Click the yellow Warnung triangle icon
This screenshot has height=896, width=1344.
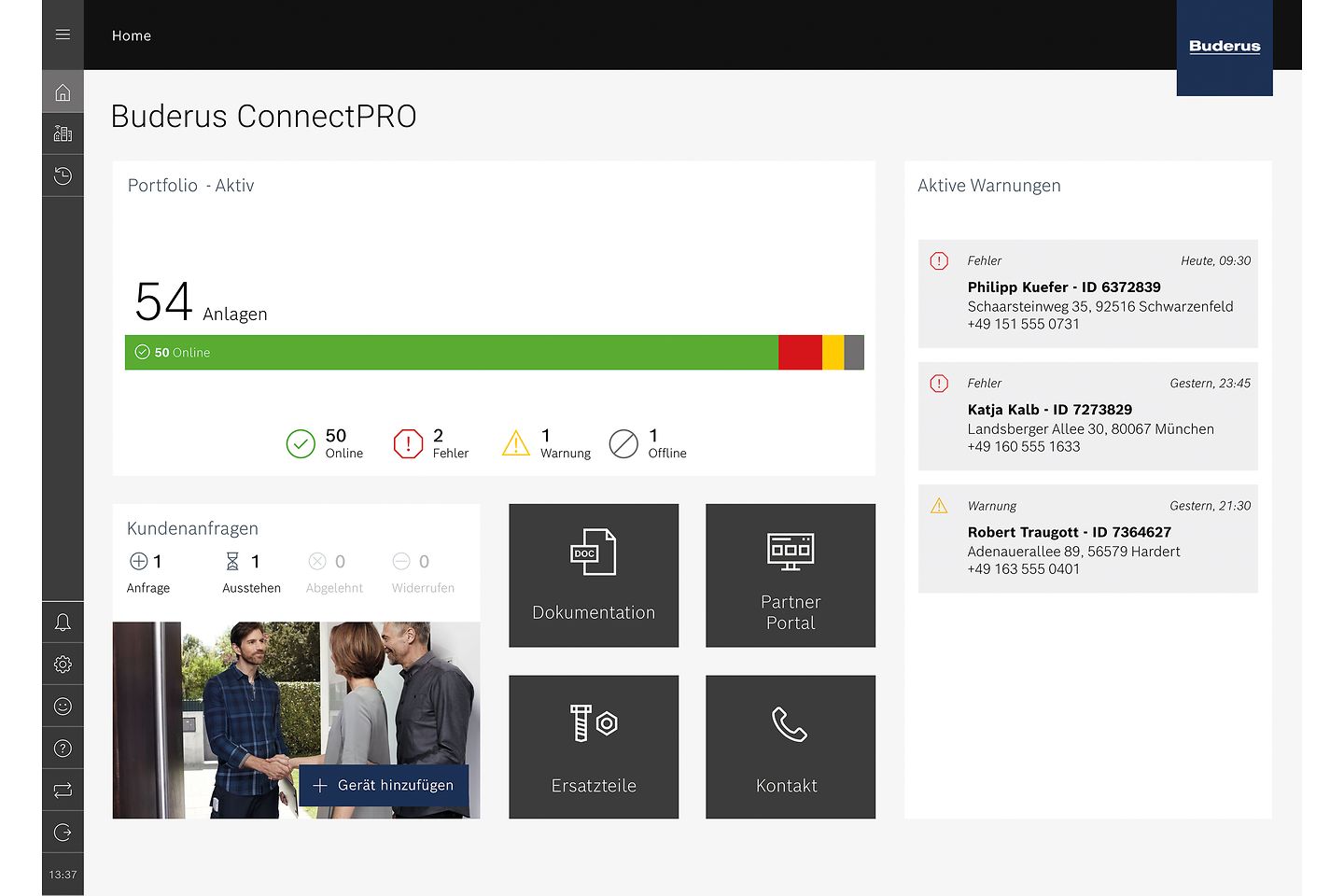(x=516, y=443)
